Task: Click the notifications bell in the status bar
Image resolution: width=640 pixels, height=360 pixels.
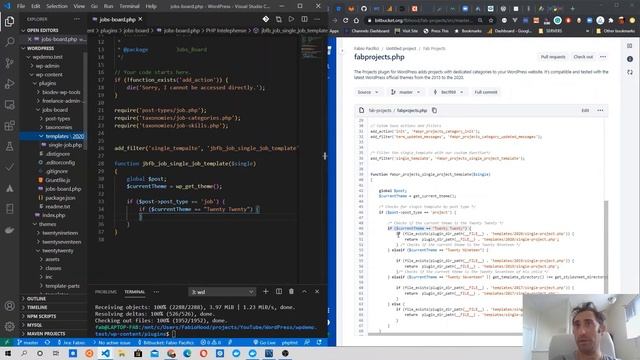Action: (319, 342)
